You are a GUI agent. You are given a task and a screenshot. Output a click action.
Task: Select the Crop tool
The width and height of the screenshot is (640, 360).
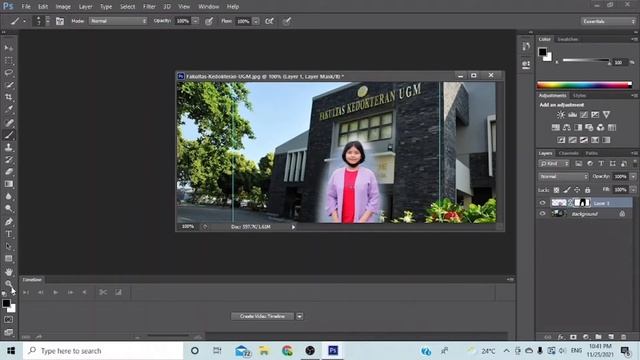tap(9, 97)
